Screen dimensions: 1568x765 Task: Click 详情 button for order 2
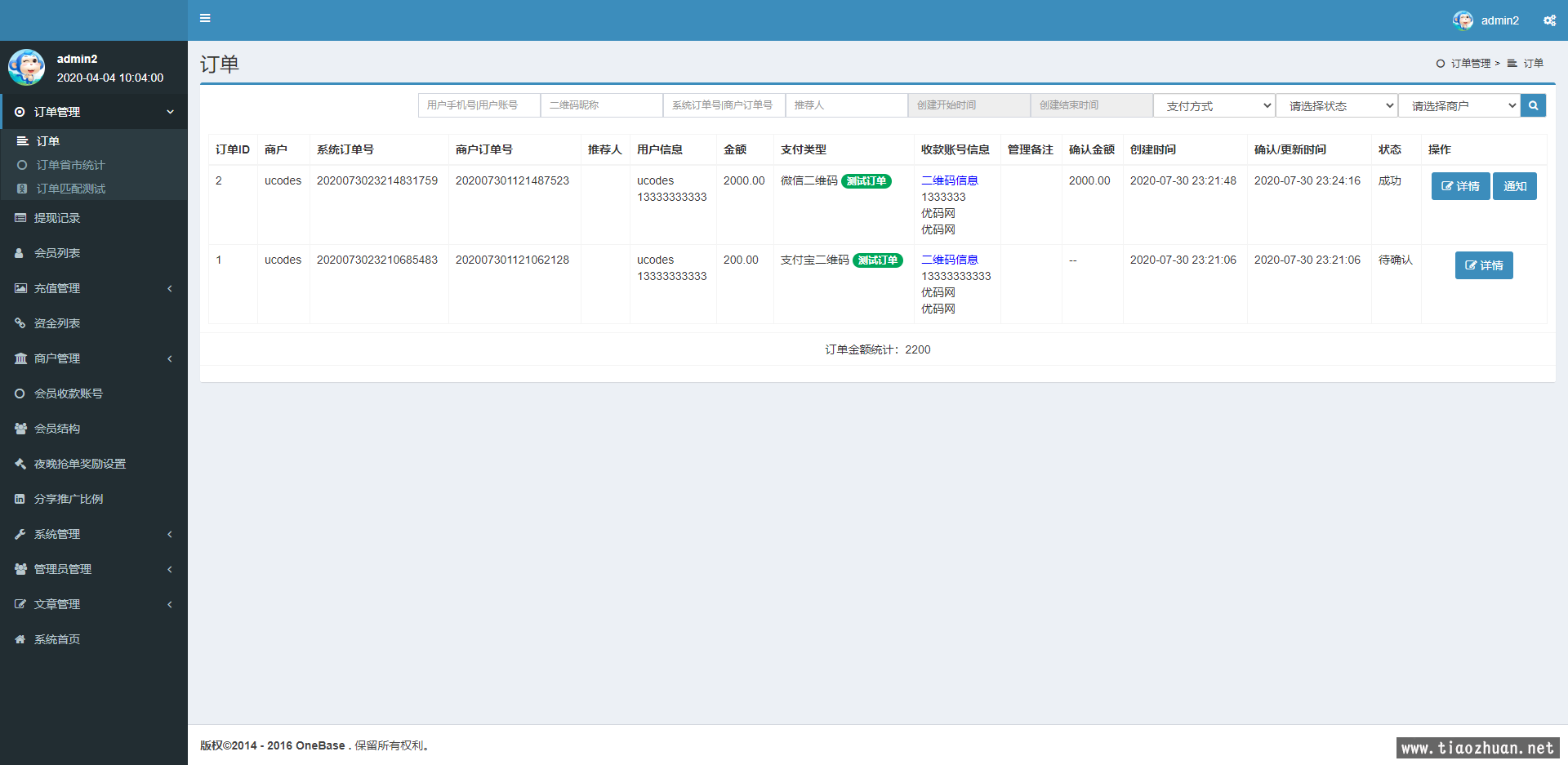coord(1460,186)
